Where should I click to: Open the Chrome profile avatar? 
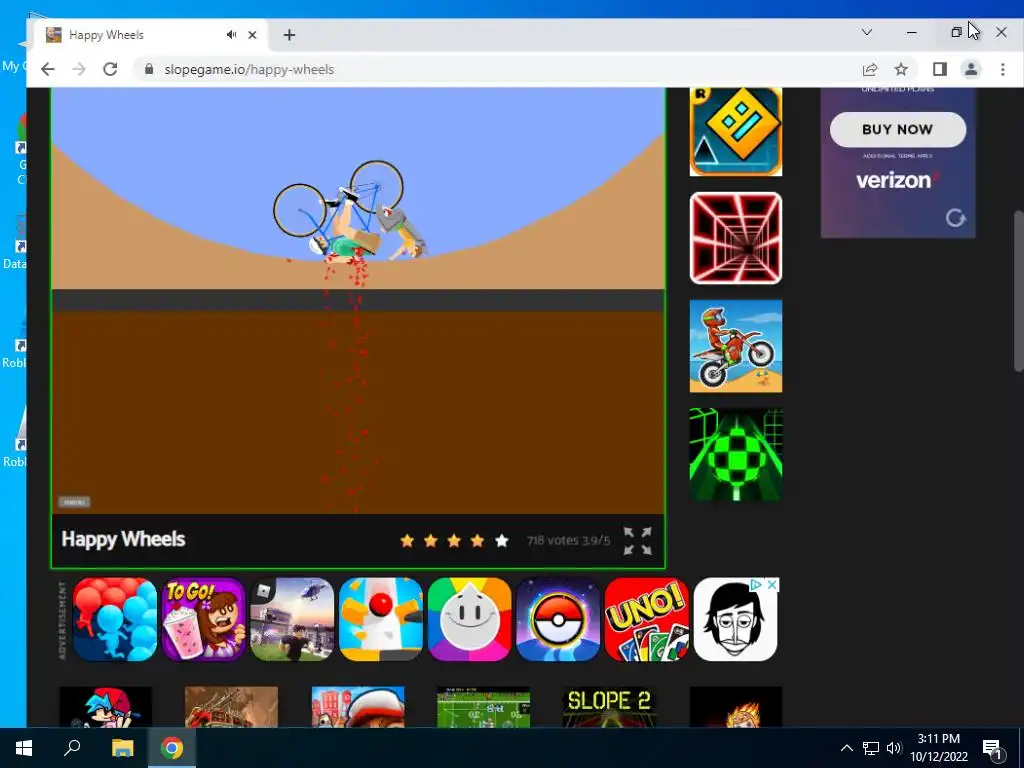point(971,69)
